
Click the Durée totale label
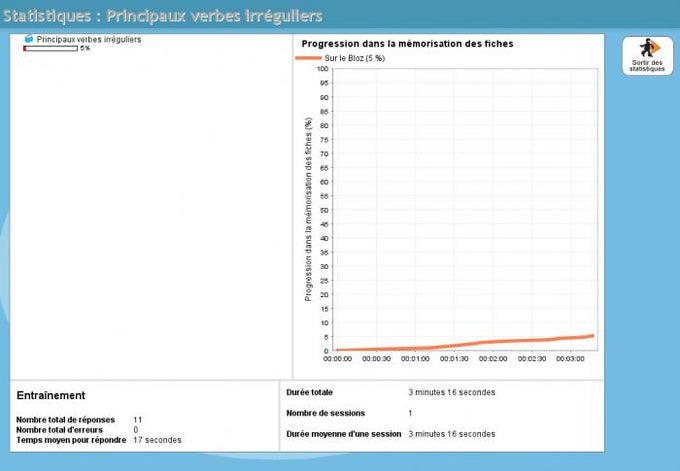tap(309, 392)
